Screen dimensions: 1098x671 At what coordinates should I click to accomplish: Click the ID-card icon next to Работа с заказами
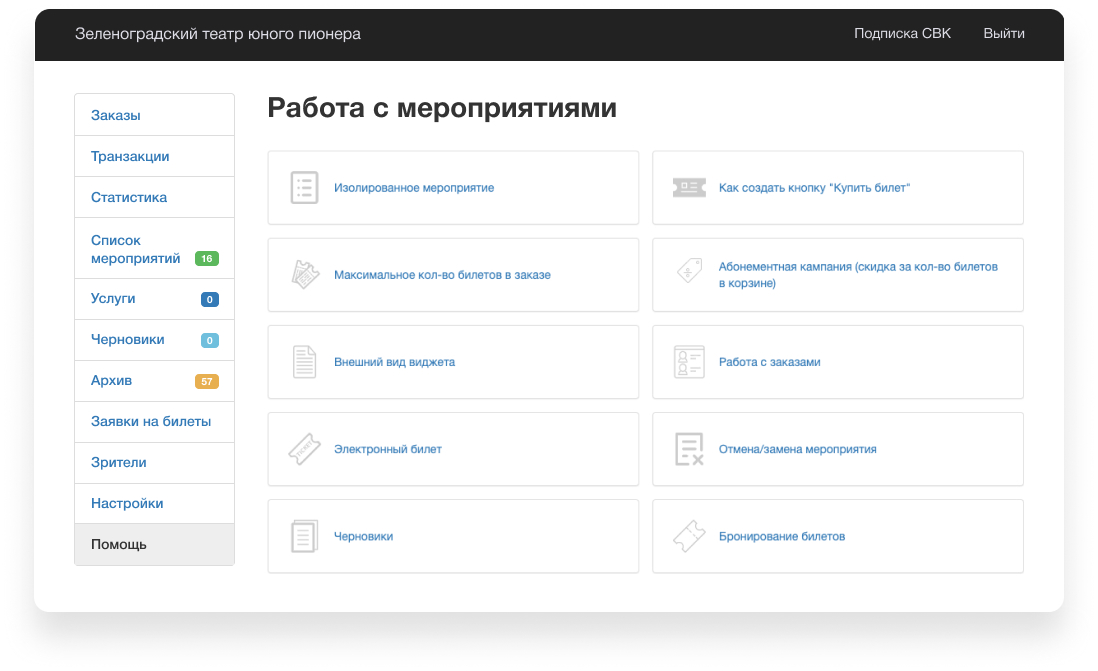pos(689,362)
